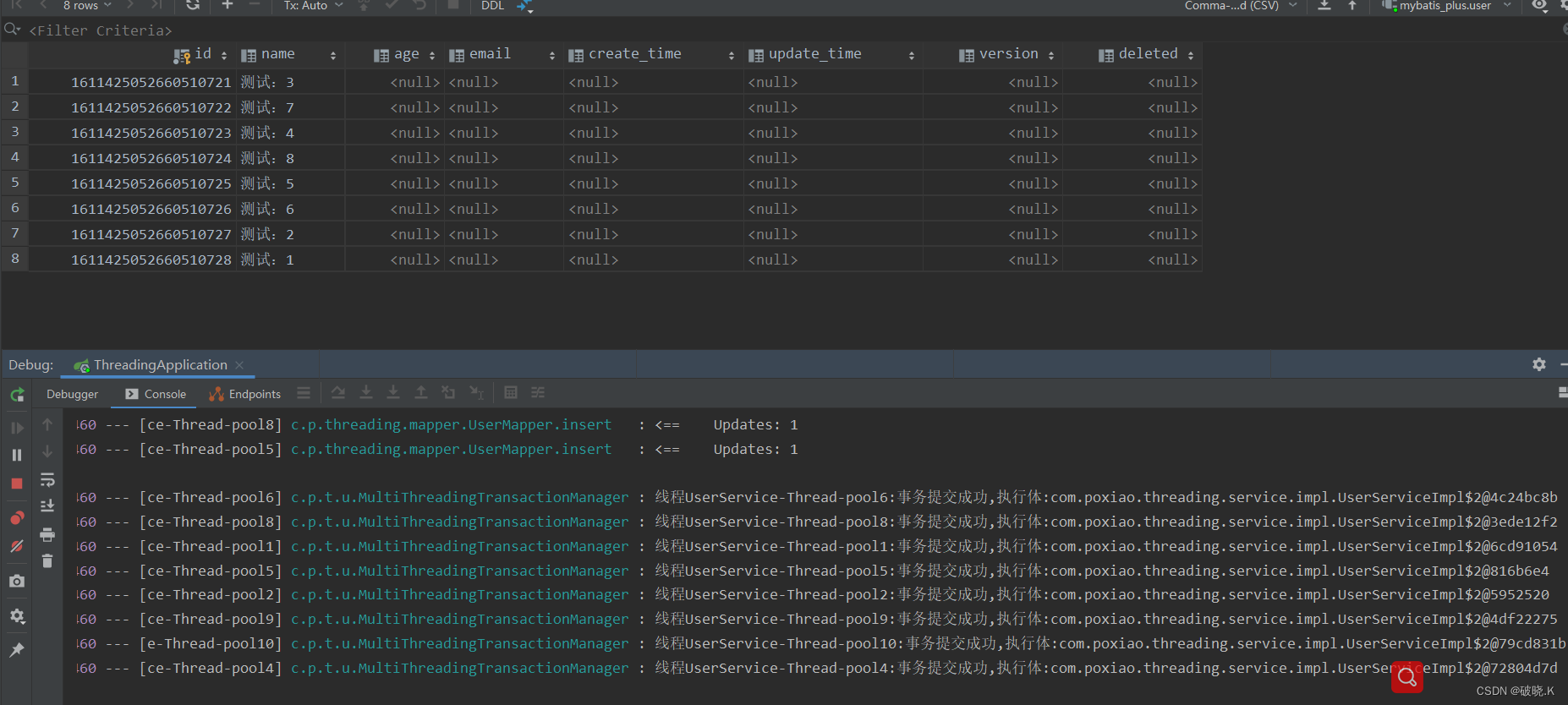
Task: Click the DDL button
Action: click(492, 5)
